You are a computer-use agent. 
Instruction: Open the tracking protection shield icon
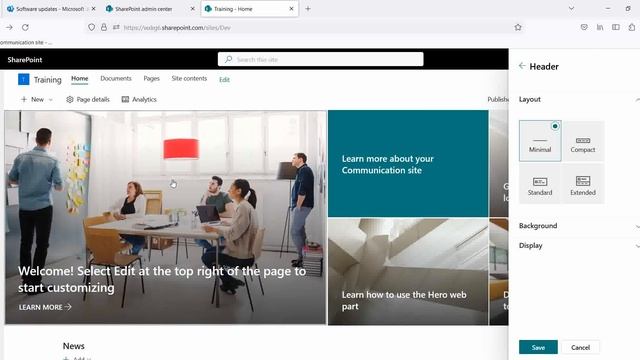(91, 27)
